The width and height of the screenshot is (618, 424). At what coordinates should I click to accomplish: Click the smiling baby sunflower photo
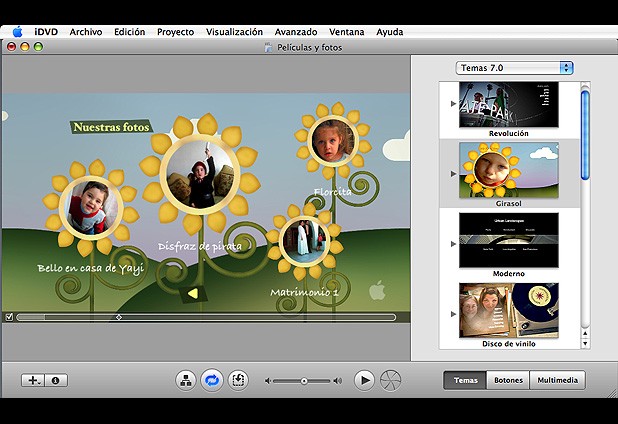click(x=91, y=208)
